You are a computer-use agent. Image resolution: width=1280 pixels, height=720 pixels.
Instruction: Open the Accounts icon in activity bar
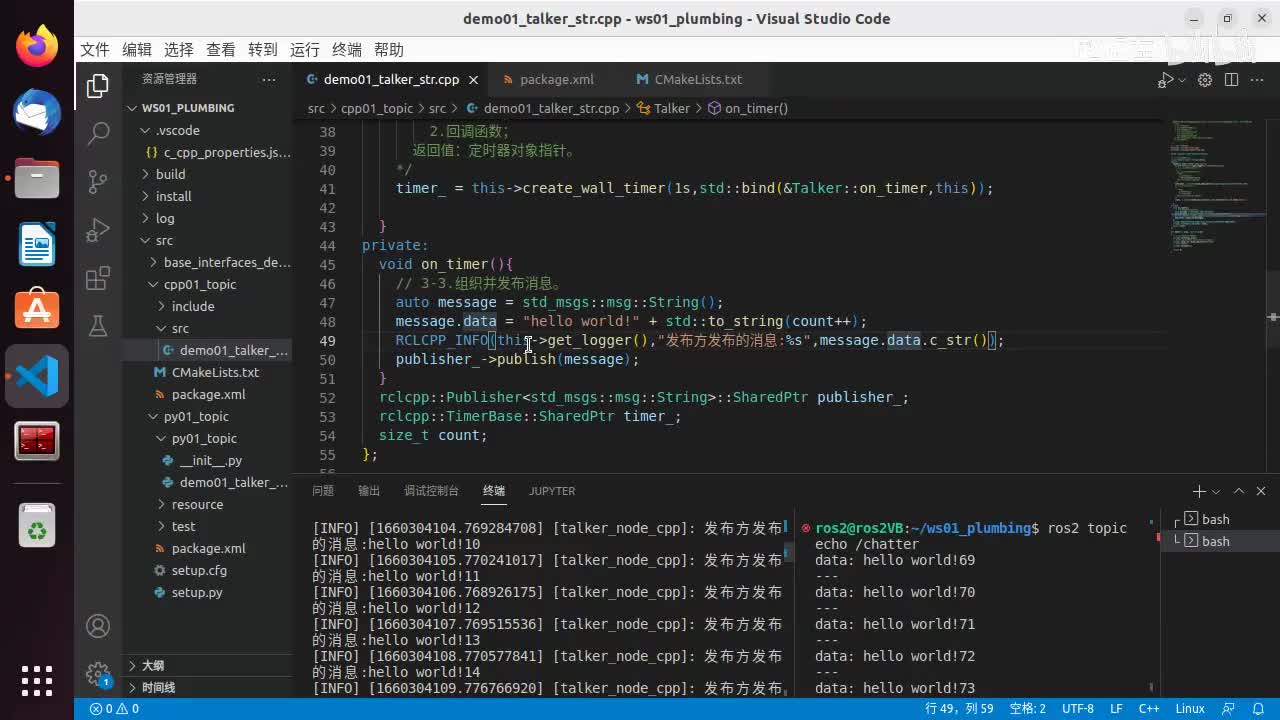pos(98,626)
